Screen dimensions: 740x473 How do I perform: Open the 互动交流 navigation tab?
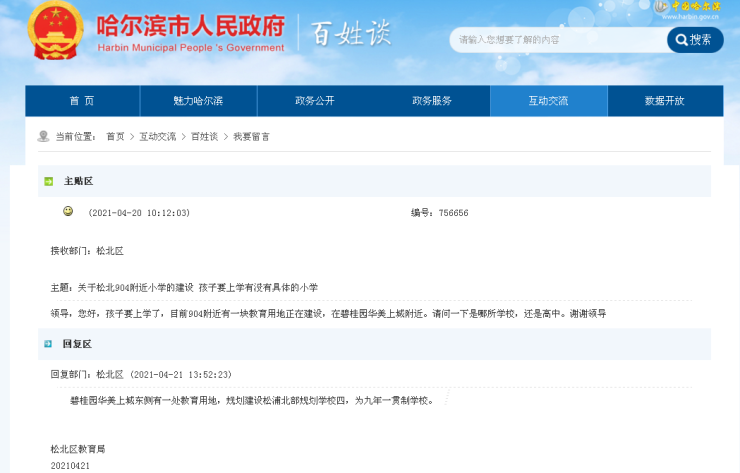coord(548,101)
